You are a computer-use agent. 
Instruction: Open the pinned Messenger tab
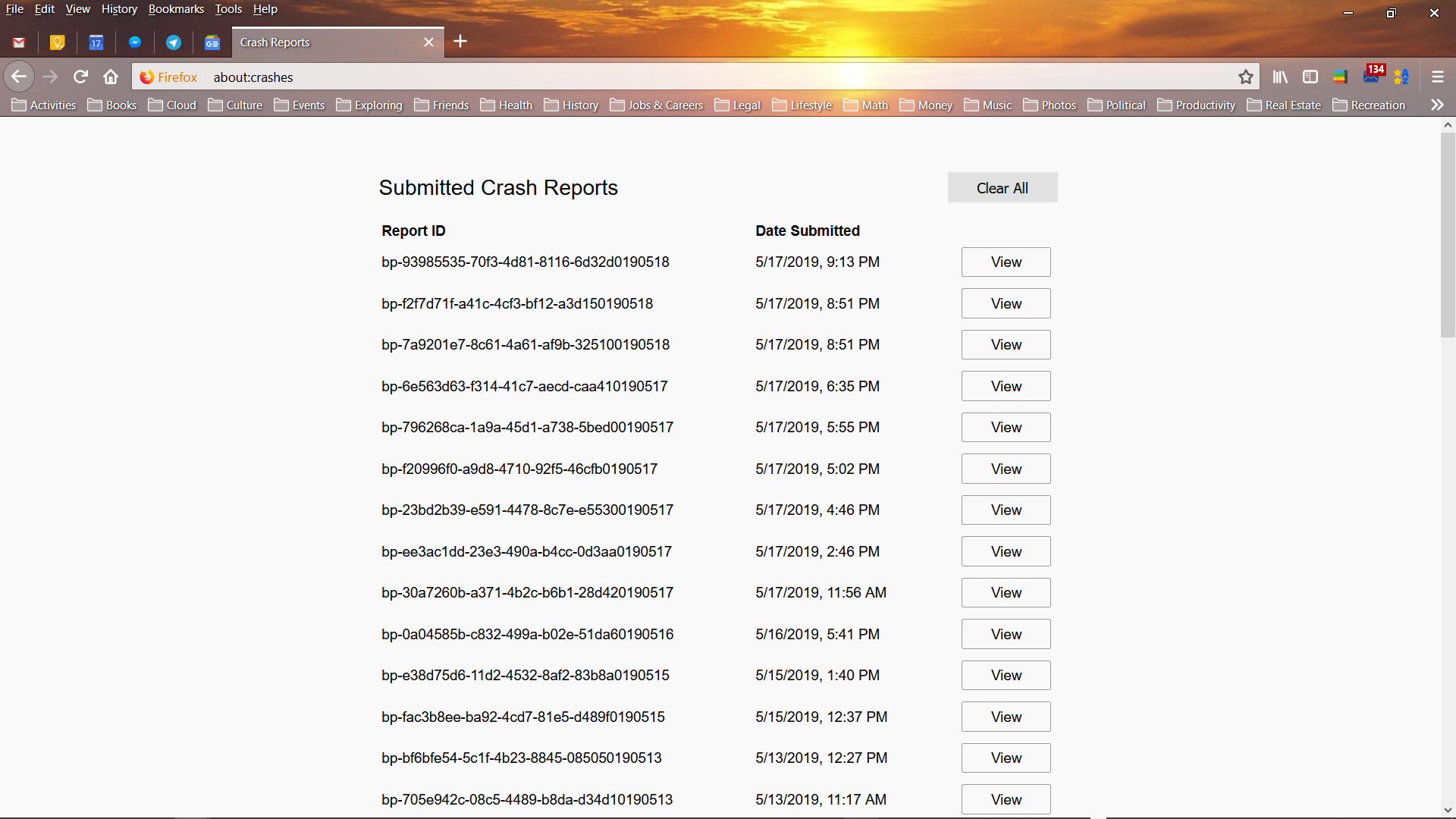click(135, 42)
